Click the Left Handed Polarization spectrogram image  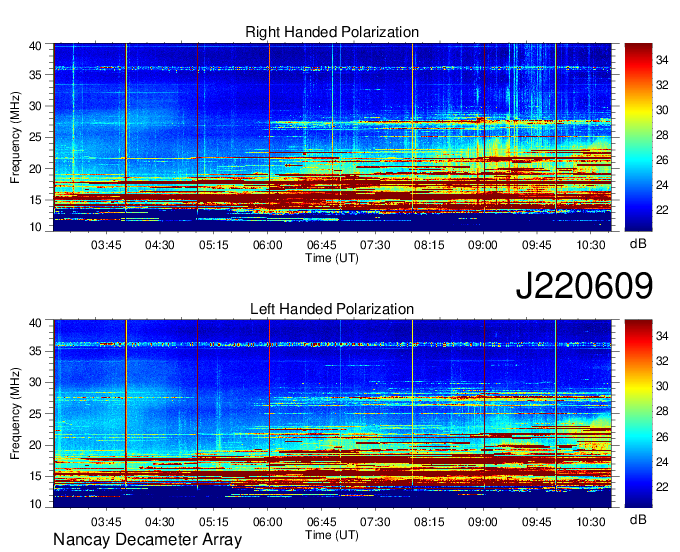click(x=332, y=414)
